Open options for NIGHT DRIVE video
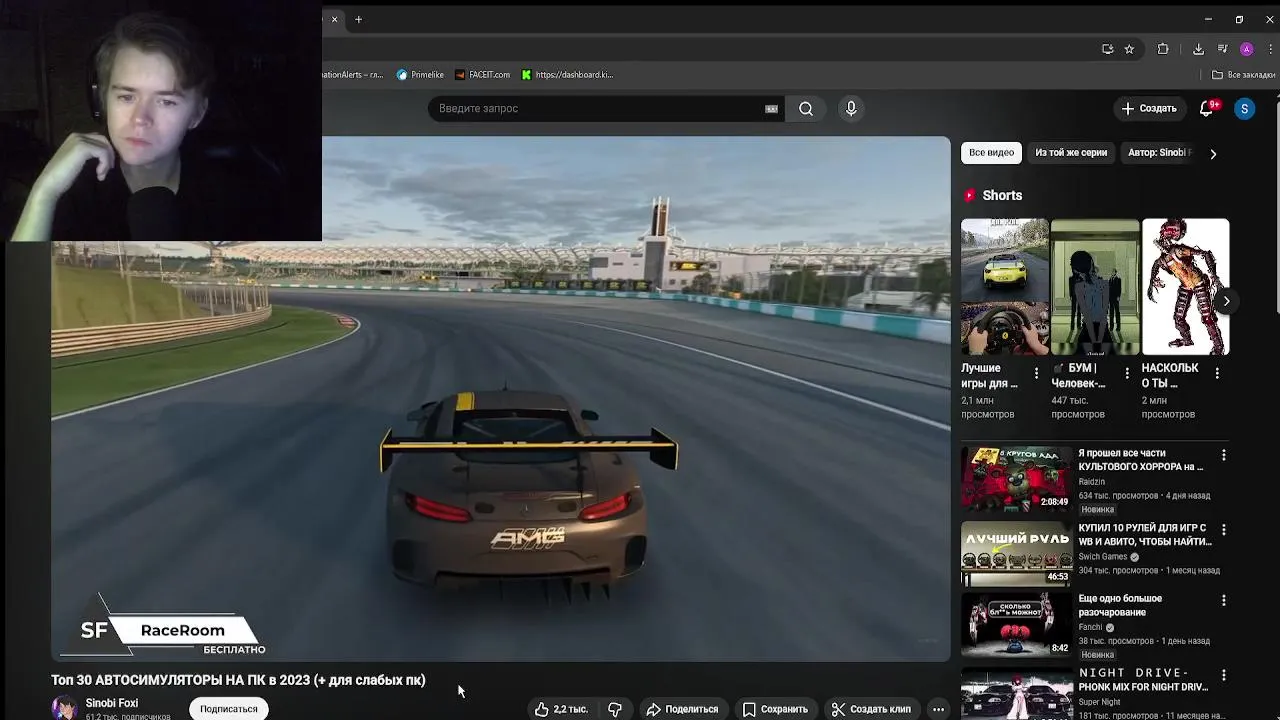The width and height of the screenshot is (1280, 720). click(x=1223, y=675)
